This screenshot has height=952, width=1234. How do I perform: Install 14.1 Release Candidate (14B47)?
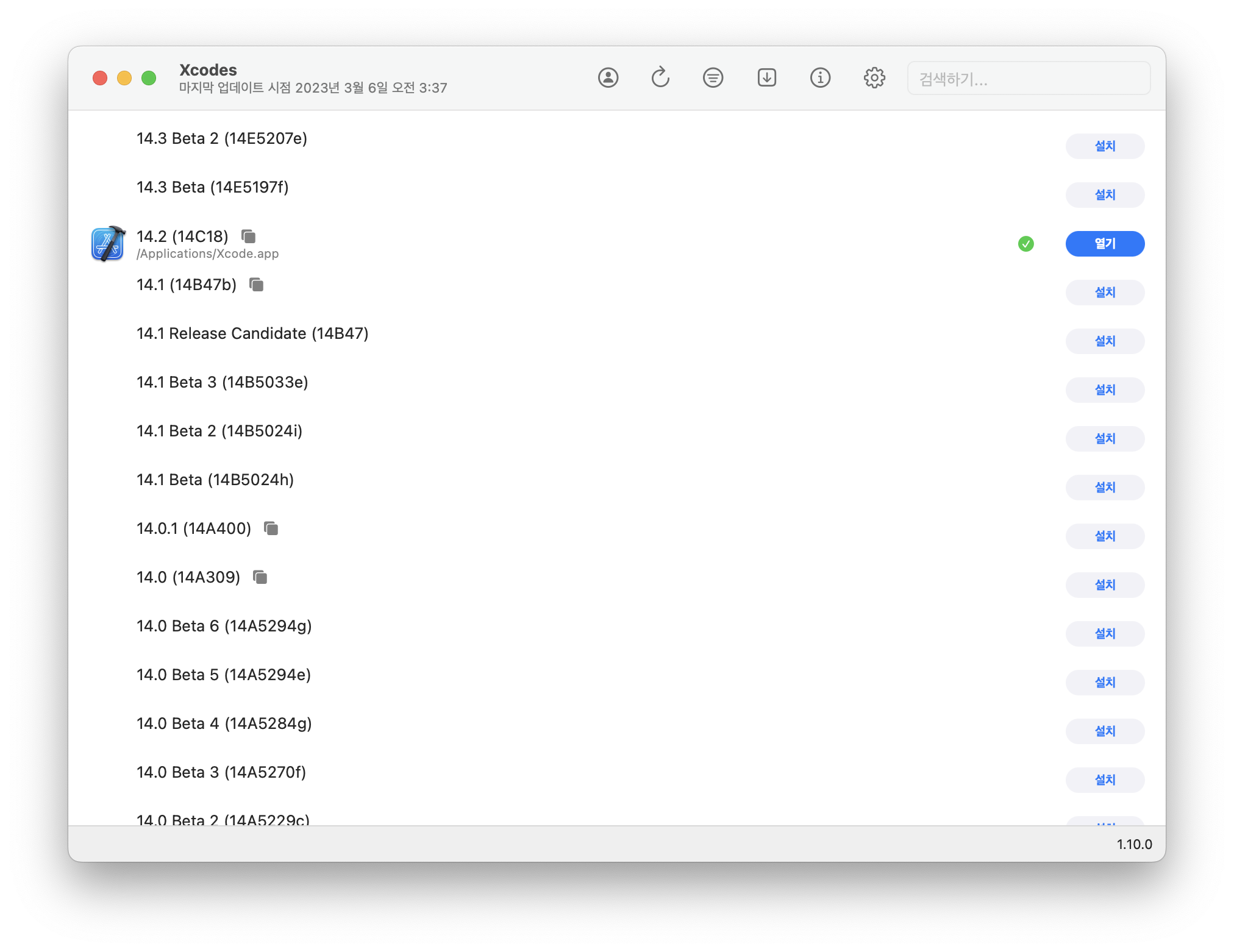1104,341
